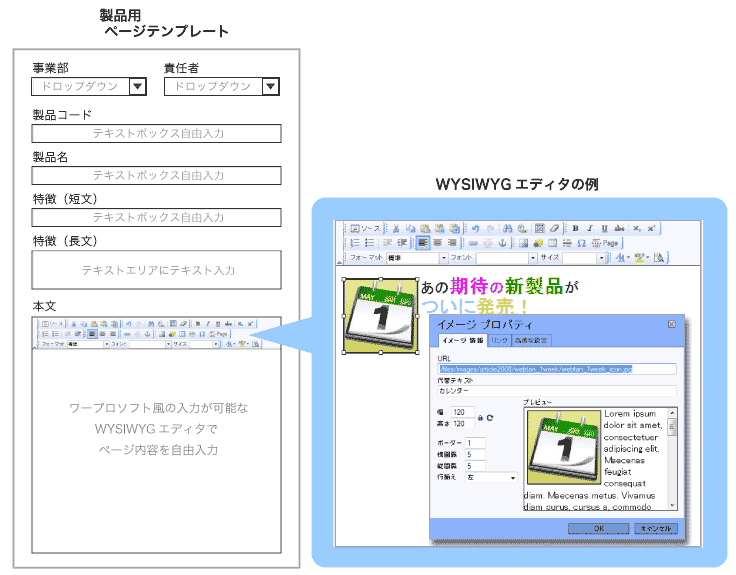
Task: Click the 幅 (width) field showing 120
Action: pos(463,412)
